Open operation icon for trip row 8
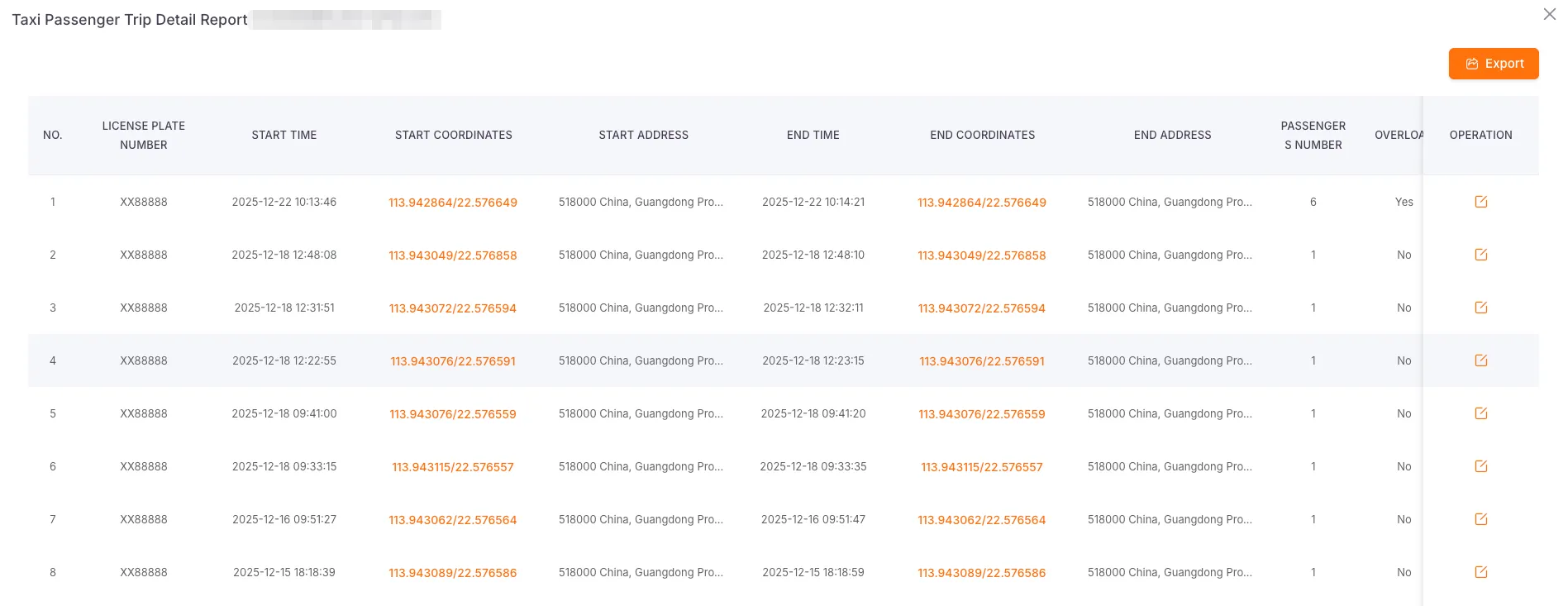This screenshot has width=1568, height=606. tap(1480, 572)
